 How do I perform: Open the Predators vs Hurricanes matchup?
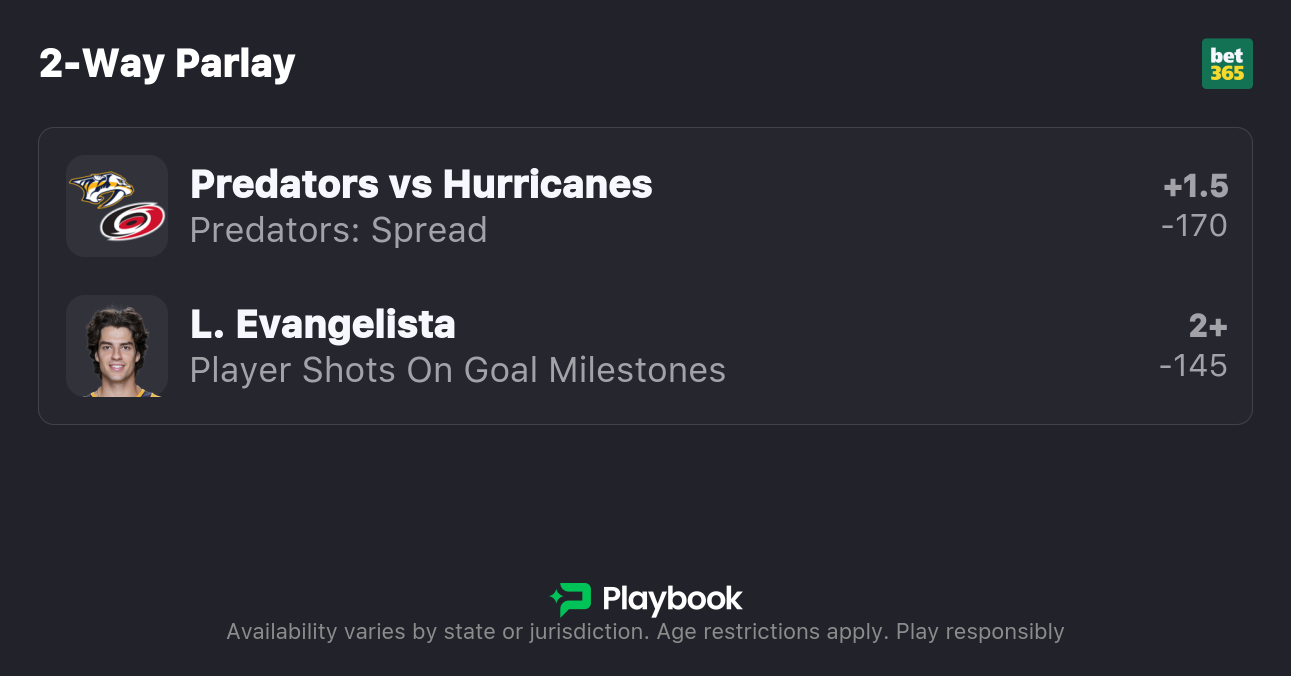pos(421,184)
